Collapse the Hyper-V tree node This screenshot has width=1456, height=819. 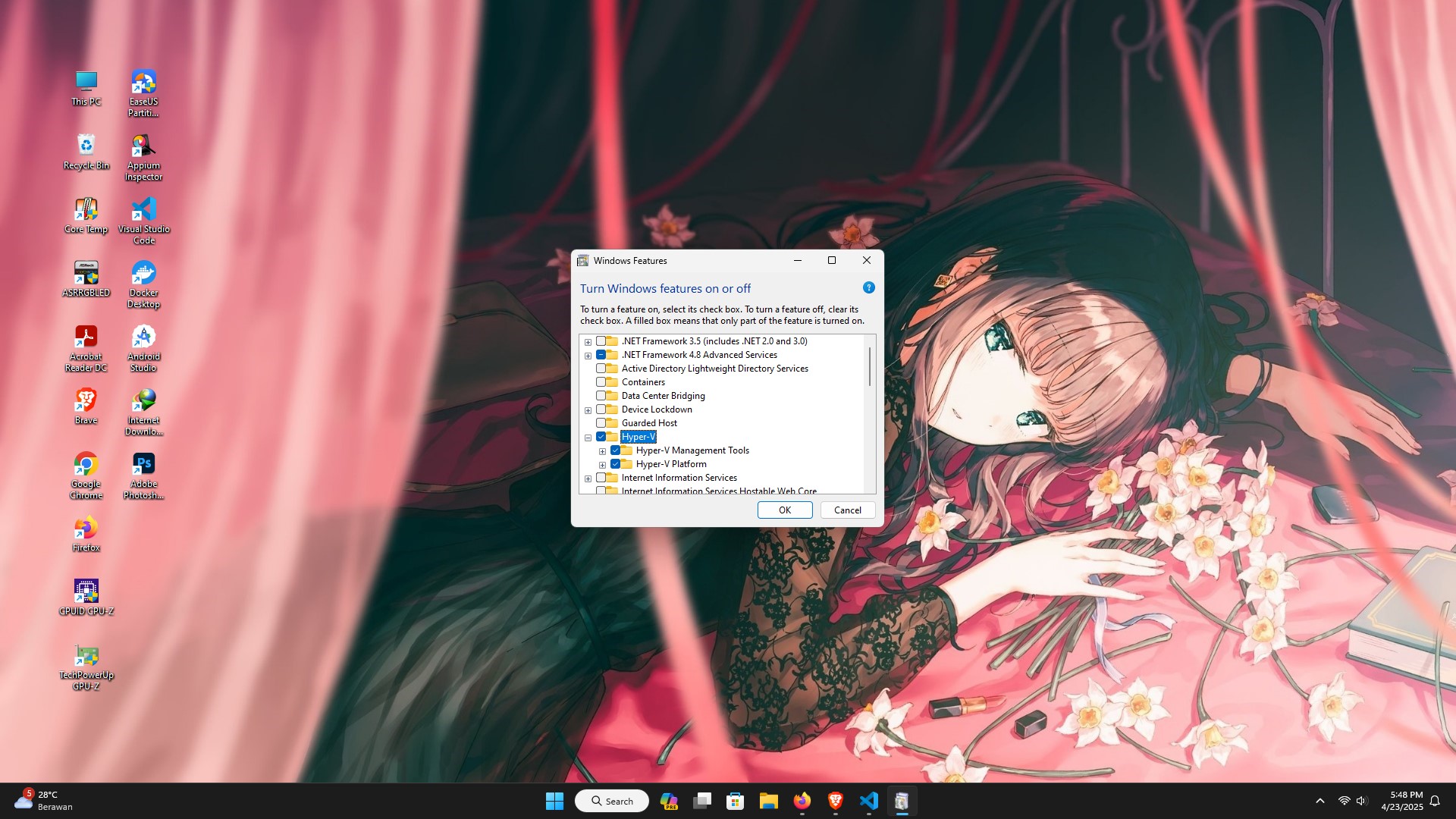[x=588, y=438]
